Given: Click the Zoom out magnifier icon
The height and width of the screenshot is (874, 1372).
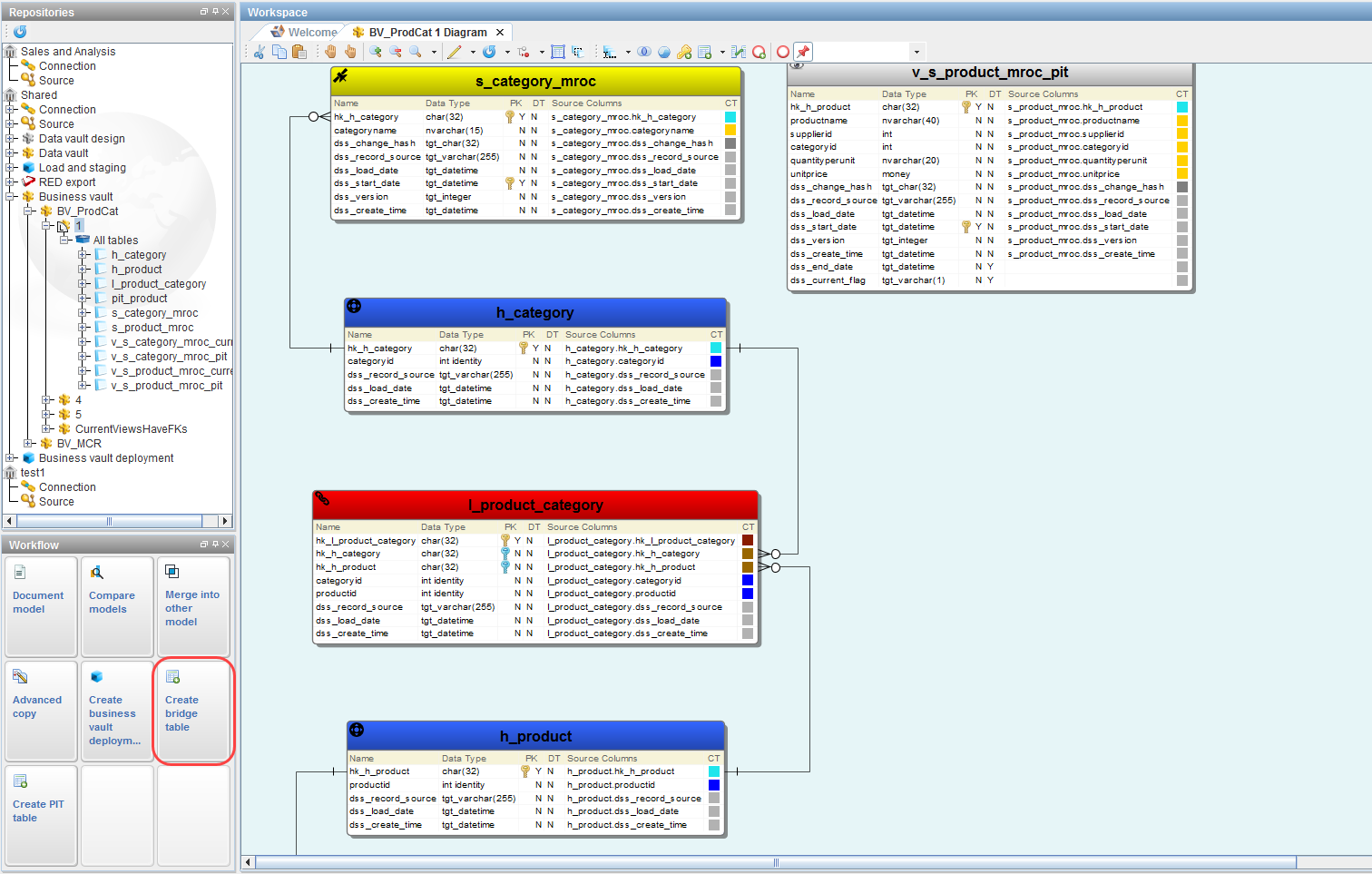Looking at the screenshot, I should pos(396,52).
